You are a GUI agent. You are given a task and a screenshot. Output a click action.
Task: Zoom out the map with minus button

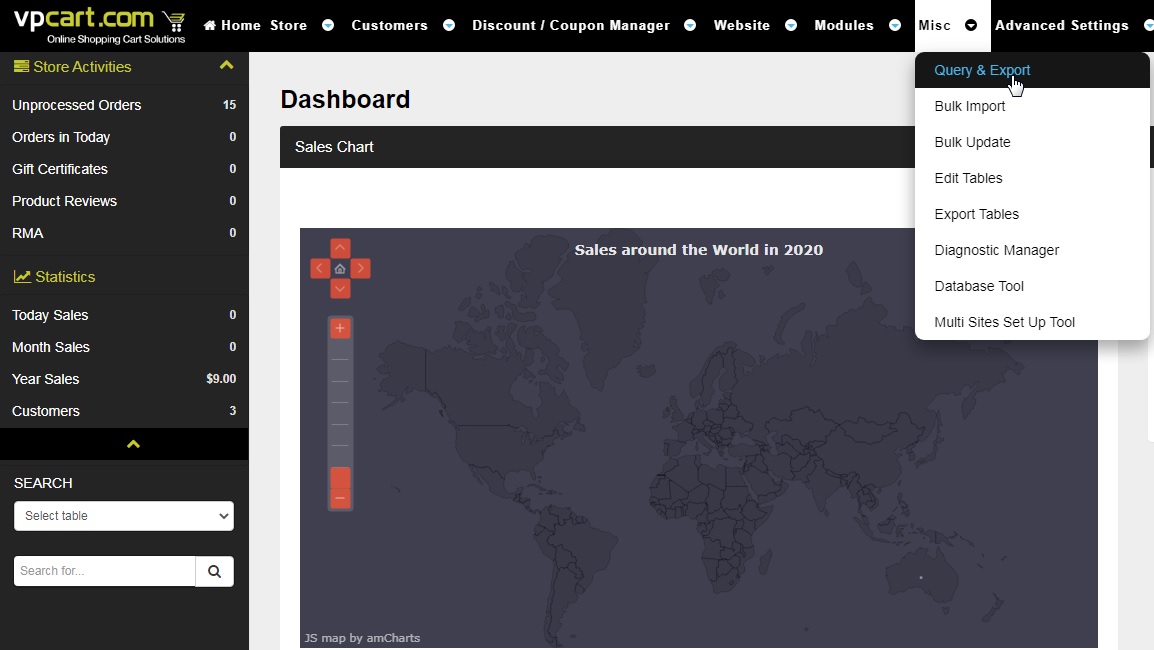click(340, 498)
